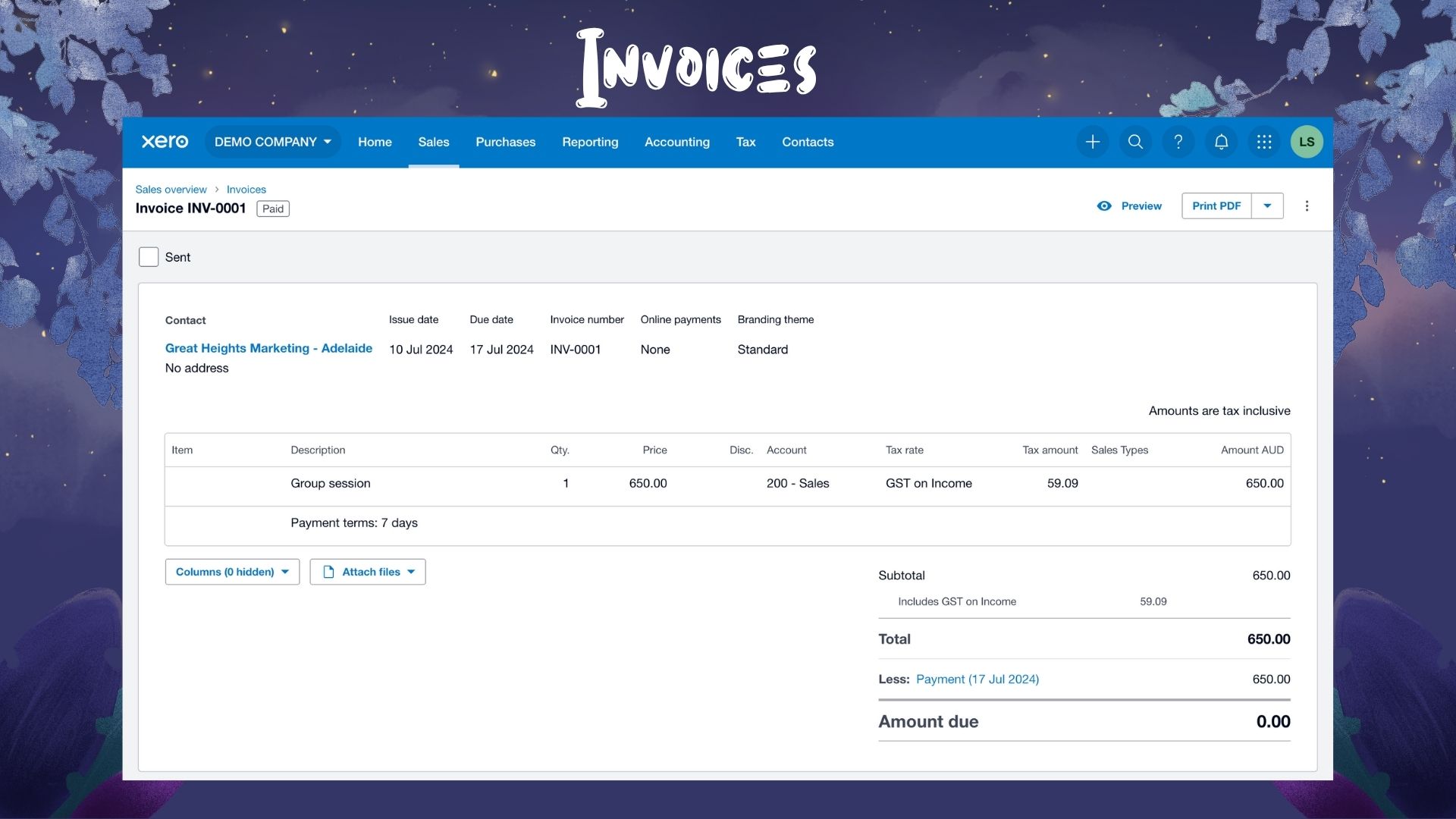Screen dimensions: 1456x819
Task: Open the Attach files dropdown
Action: pos(368,572)
